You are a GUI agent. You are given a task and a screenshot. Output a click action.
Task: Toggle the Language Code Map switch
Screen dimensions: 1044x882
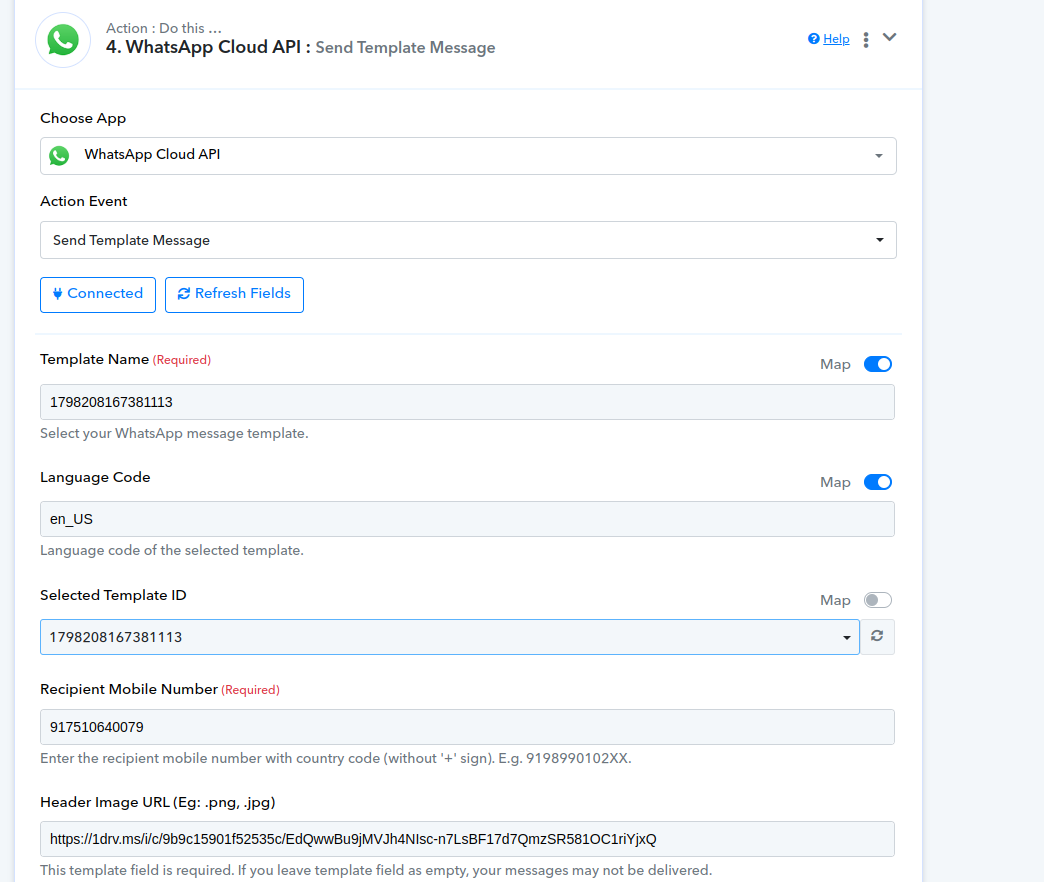878,482
